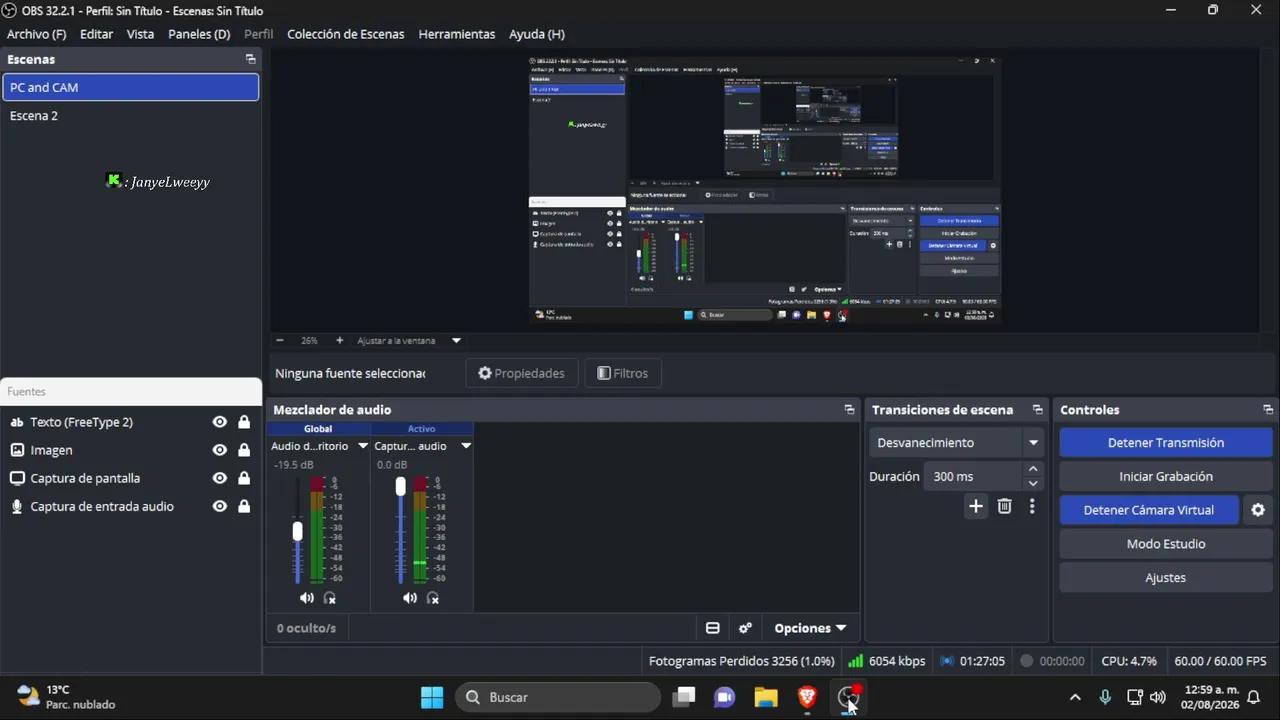
Task: Open the preview scaling Ajustar a la ventana dropdown
Action: click(x=456, y=340)
